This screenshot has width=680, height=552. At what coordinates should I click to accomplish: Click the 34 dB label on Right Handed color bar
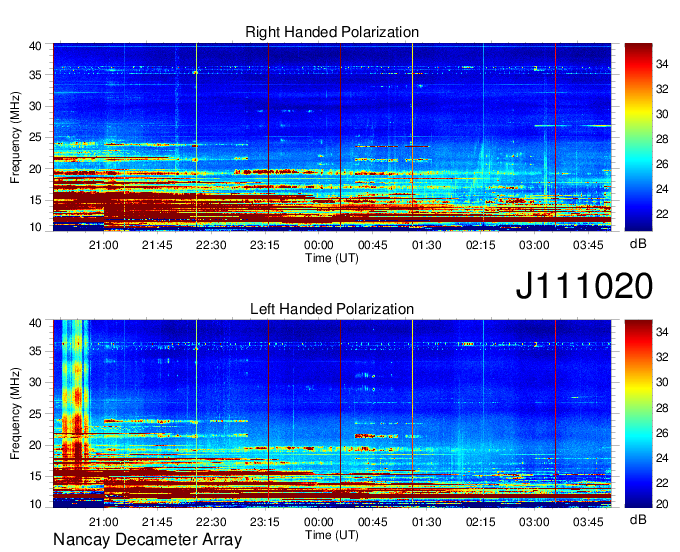pos(662,65)
